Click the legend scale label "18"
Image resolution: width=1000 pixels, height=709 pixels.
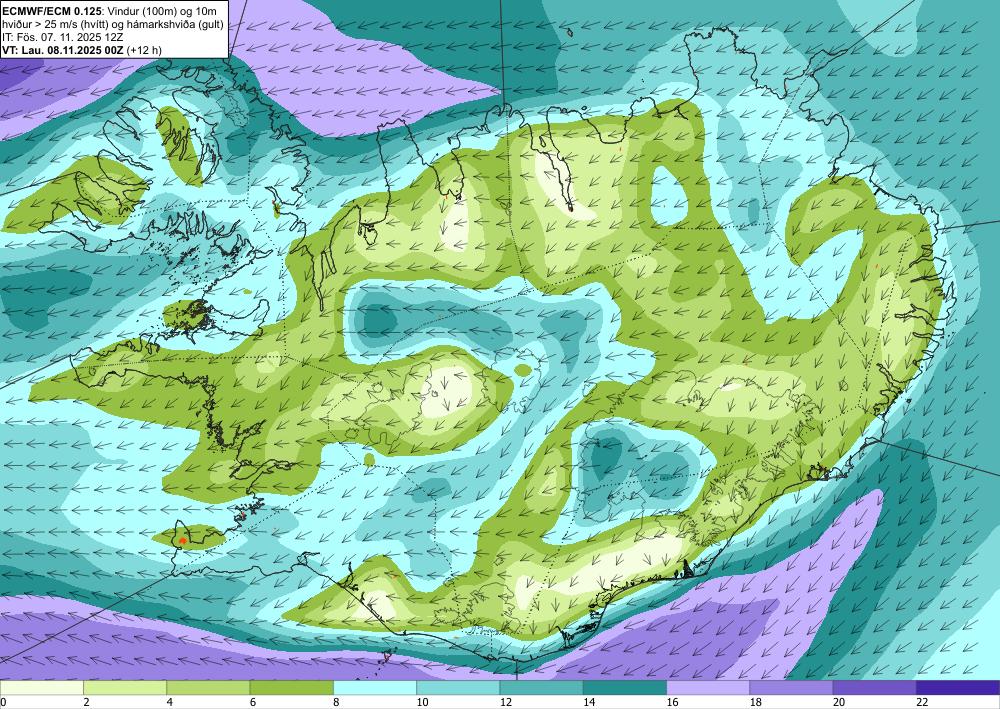756,702
